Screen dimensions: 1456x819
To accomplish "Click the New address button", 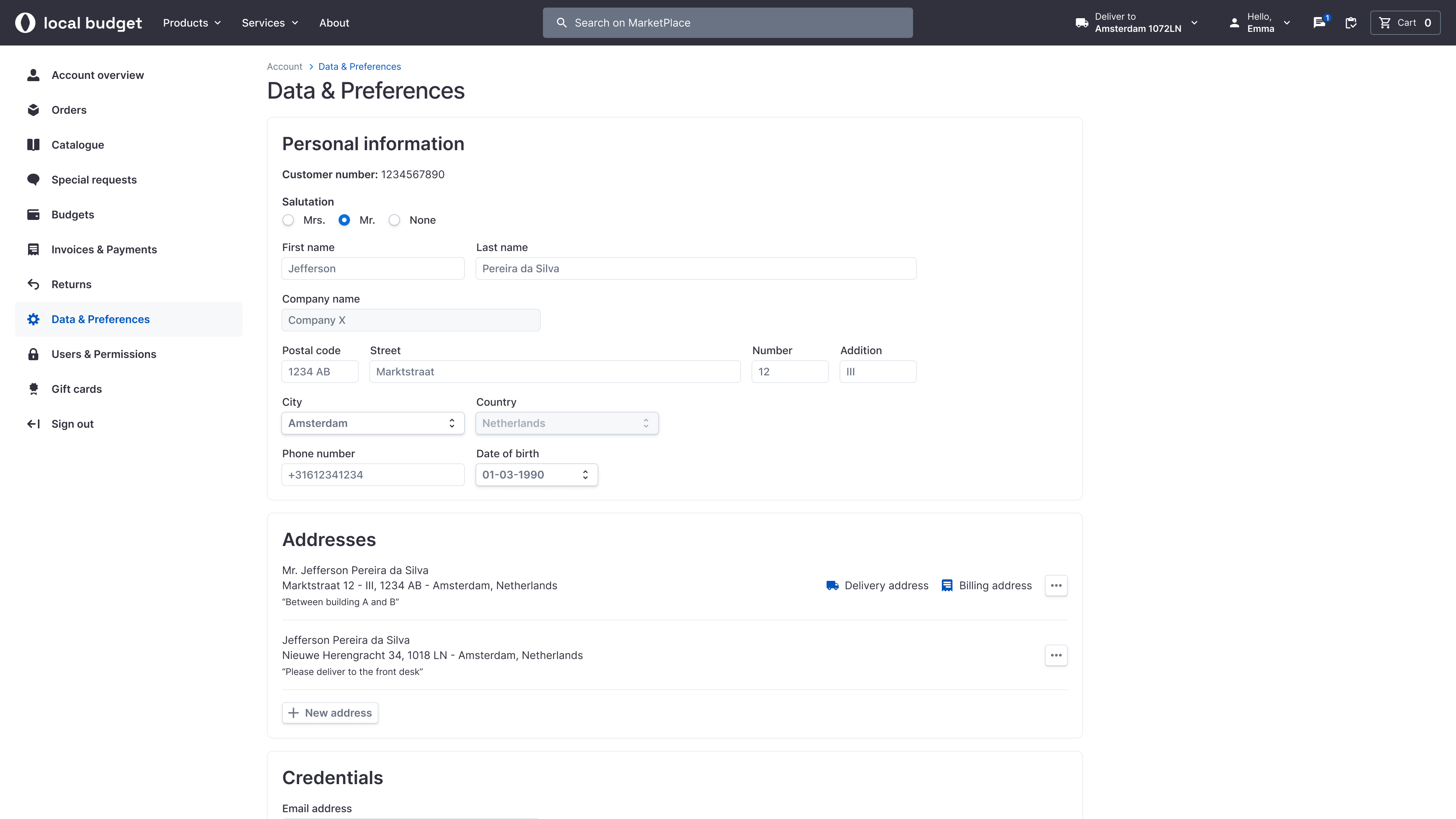I will click(330, 713).
